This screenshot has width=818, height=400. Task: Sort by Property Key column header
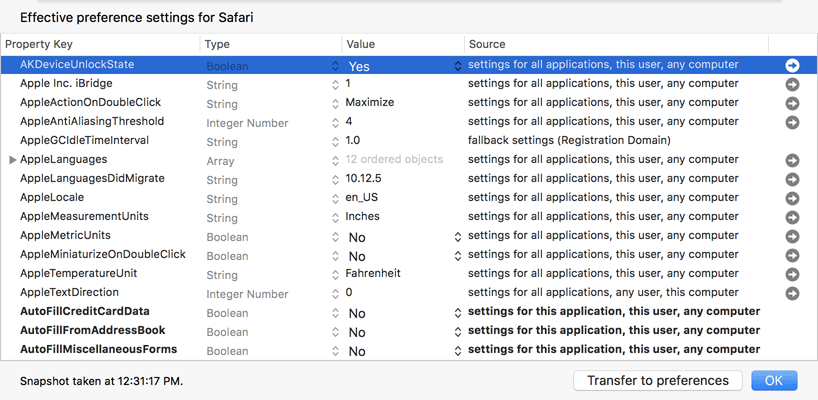(100, 44)
